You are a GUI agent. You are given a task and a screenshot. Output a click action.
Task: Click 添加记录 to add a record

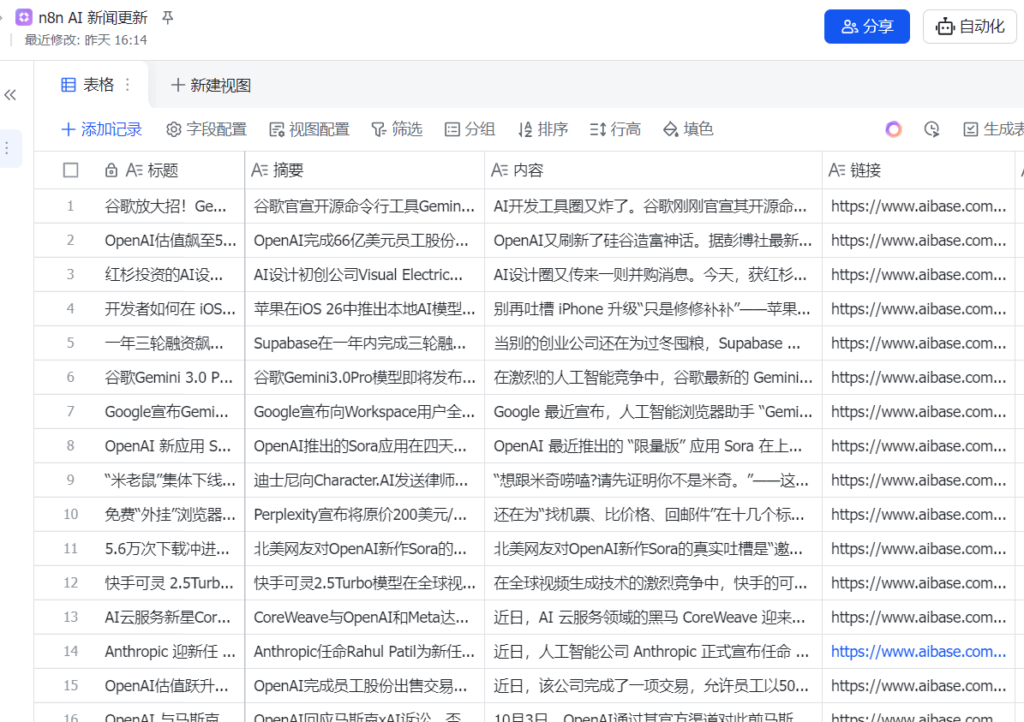(102, 129)
